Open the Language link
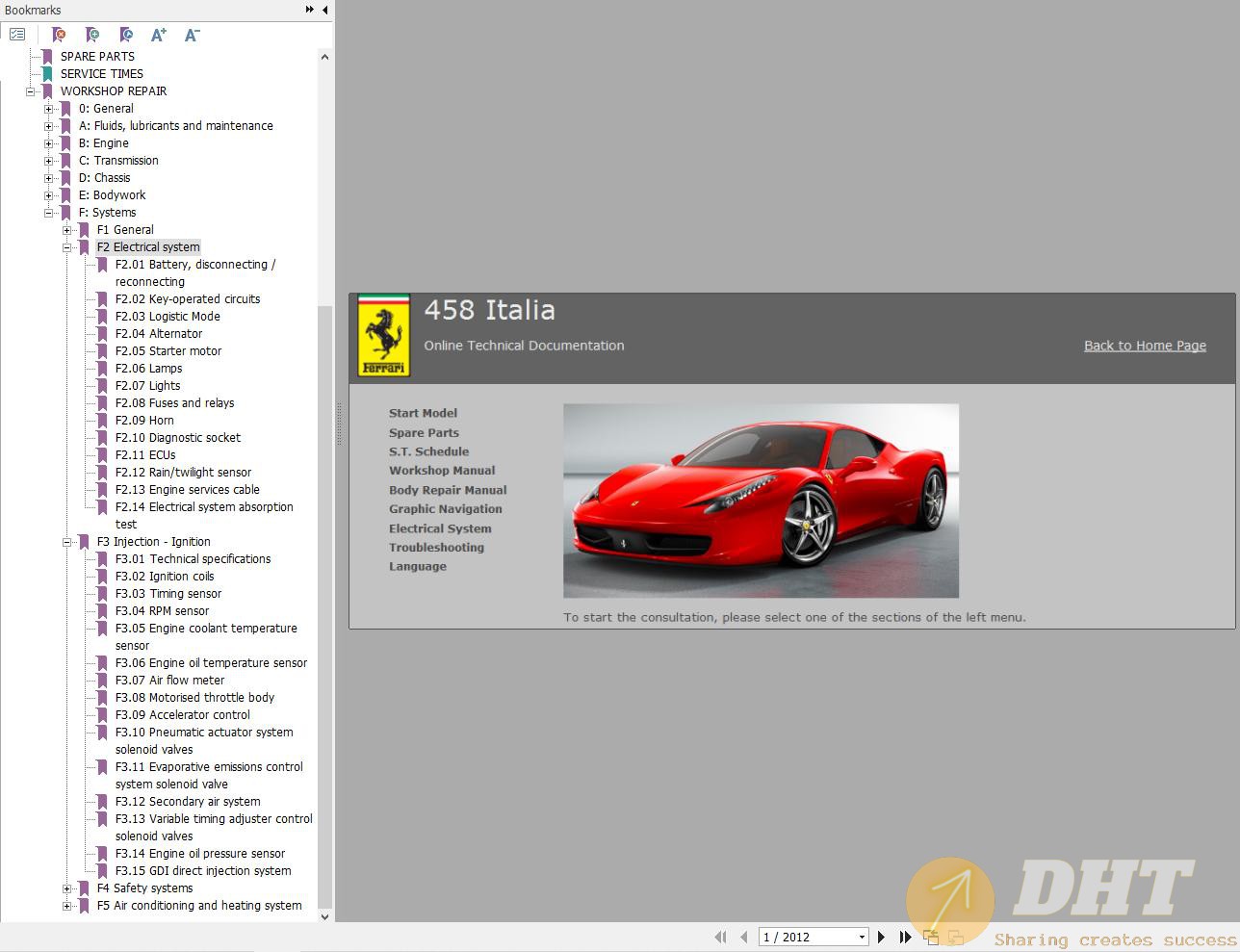The image size is (1240, 952). pos(418,567)
